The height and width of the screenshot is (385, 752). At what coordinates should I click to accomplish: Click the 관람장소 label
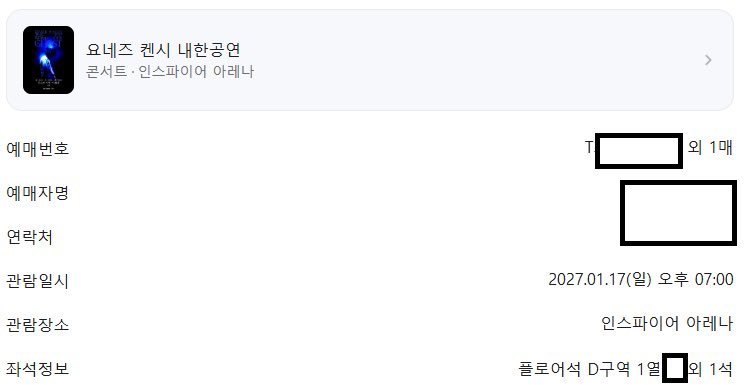coord(37,325)
